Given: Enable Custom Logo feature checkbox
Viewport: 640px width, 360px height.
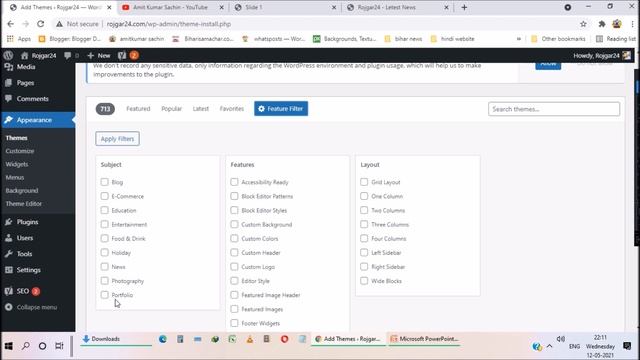Looking at the screenshot, I should click(x=234, y=267).
